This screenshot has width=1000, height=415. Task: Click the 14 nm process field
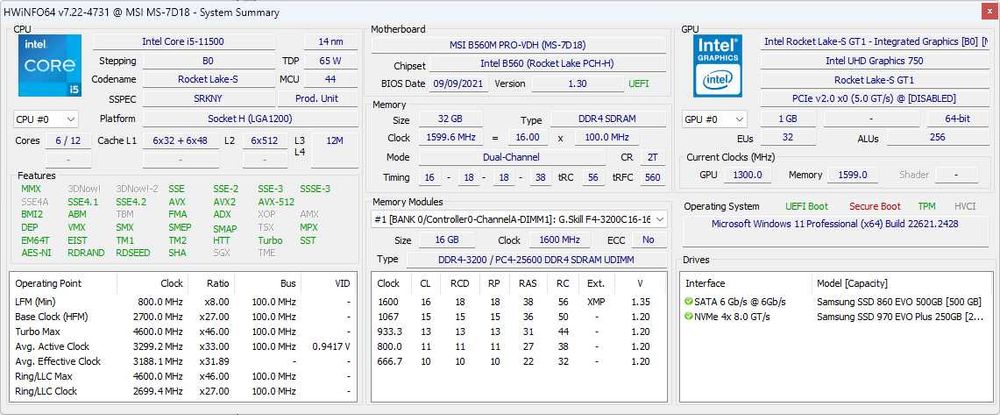tap(330, 41)
